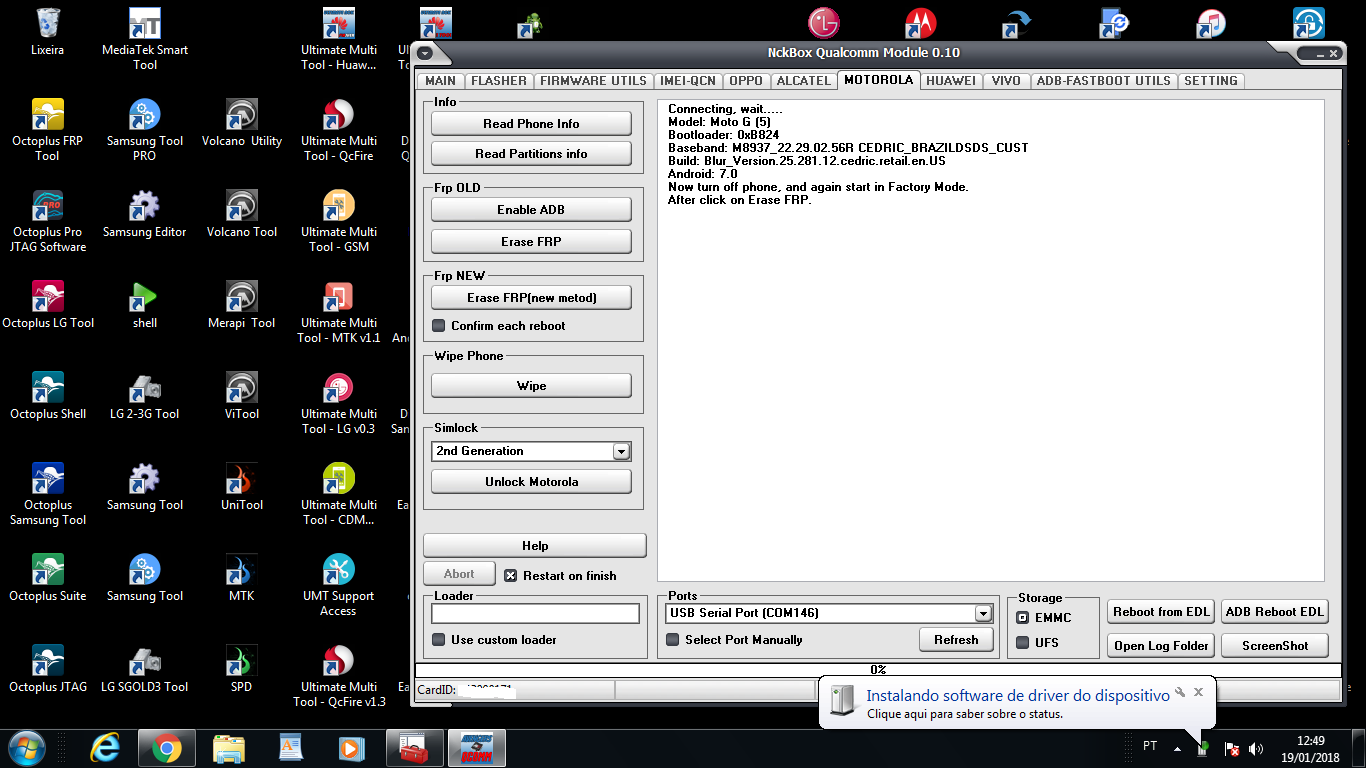Switch to the FLASHER tab
Viewport: 1366px width, 768px height.
point(498,81)
